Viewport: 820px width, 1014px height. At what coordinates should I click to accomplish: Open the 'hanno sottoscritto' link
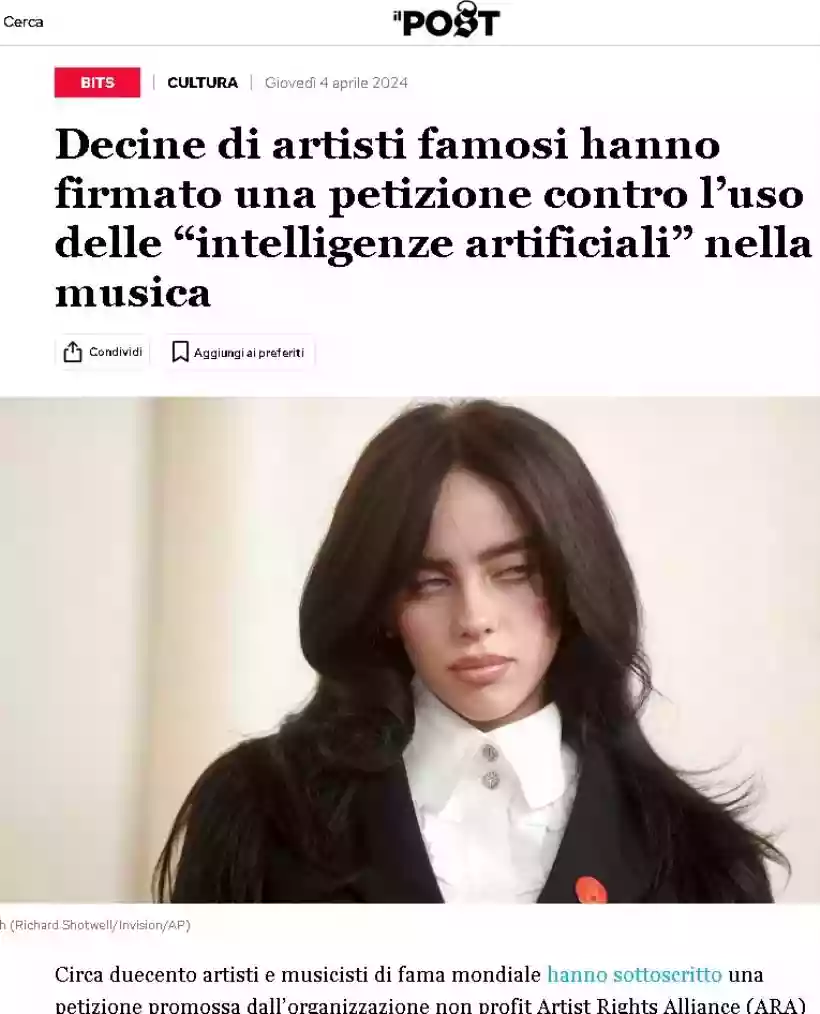[x=634, y=974]
